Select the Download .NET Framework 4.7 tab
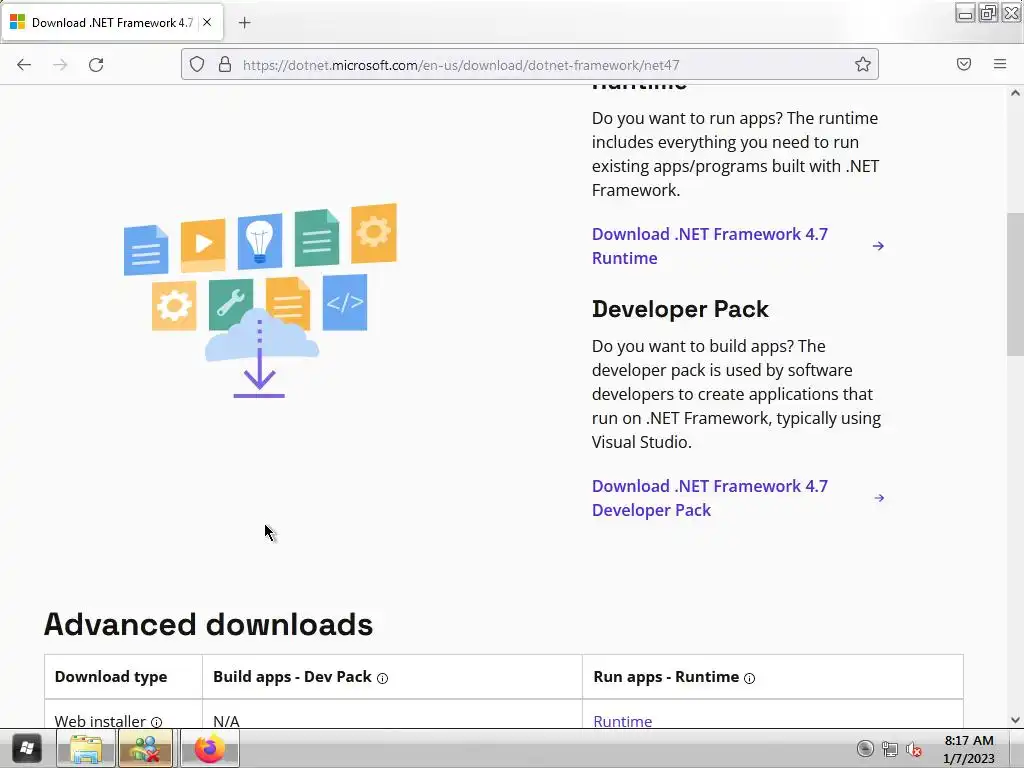Image resolution: width=1024 pixels, height=768 pixels. (x=112, y=23)
